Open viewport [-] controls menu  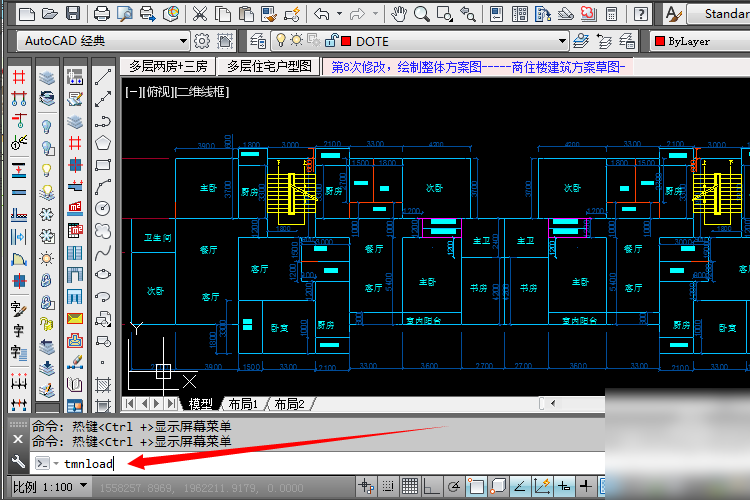tap(132, 92)
